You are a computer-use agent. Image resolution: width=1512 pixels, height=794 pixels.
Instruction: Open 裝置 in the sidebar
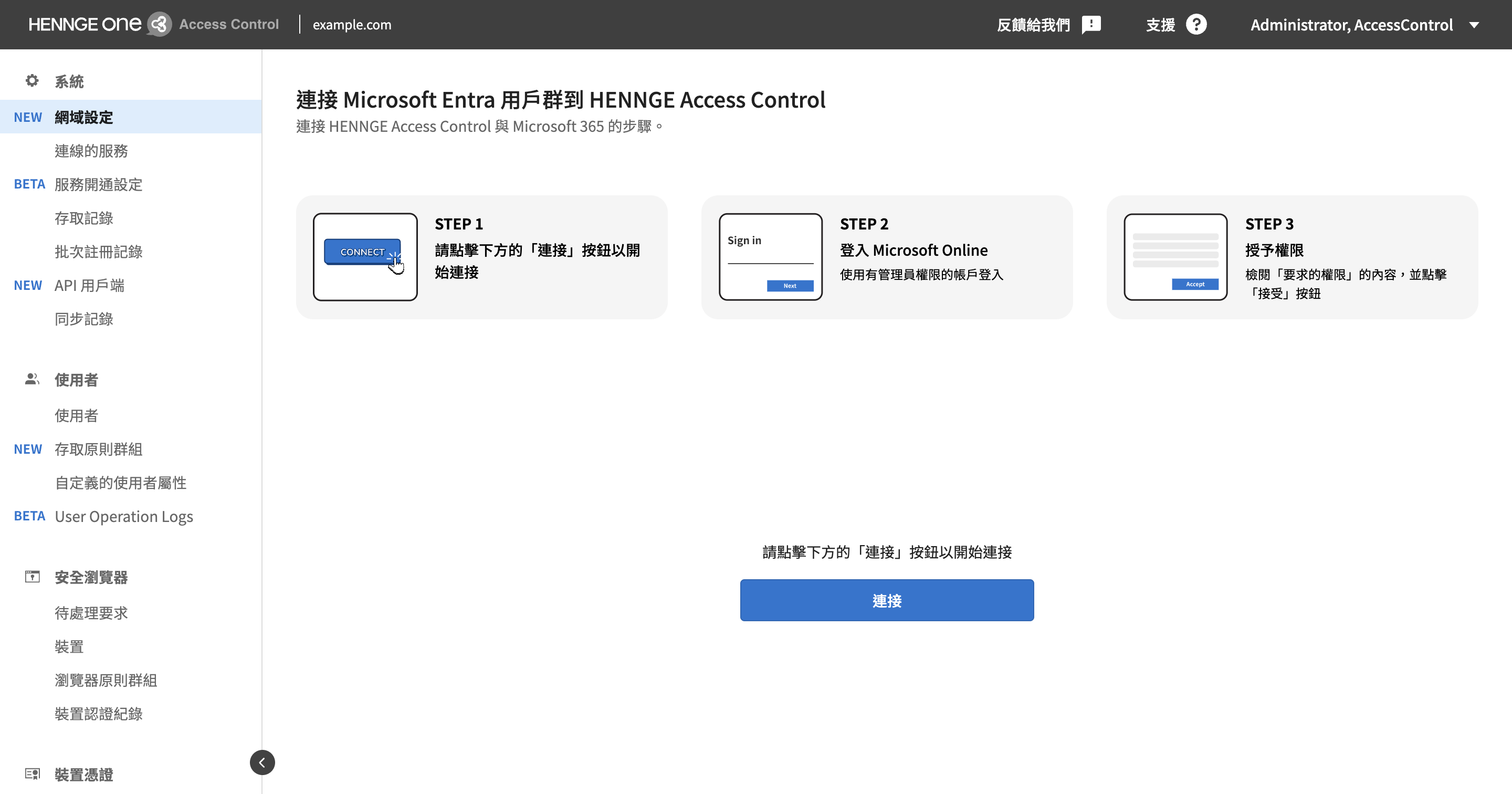69,646
